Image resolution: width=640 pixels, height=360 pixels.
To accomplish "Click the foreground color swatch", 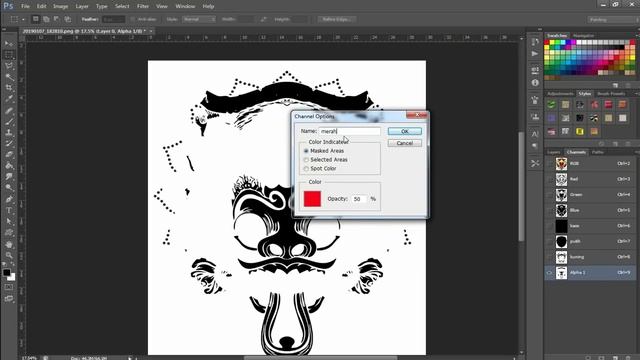I will (x=7, y=272).
